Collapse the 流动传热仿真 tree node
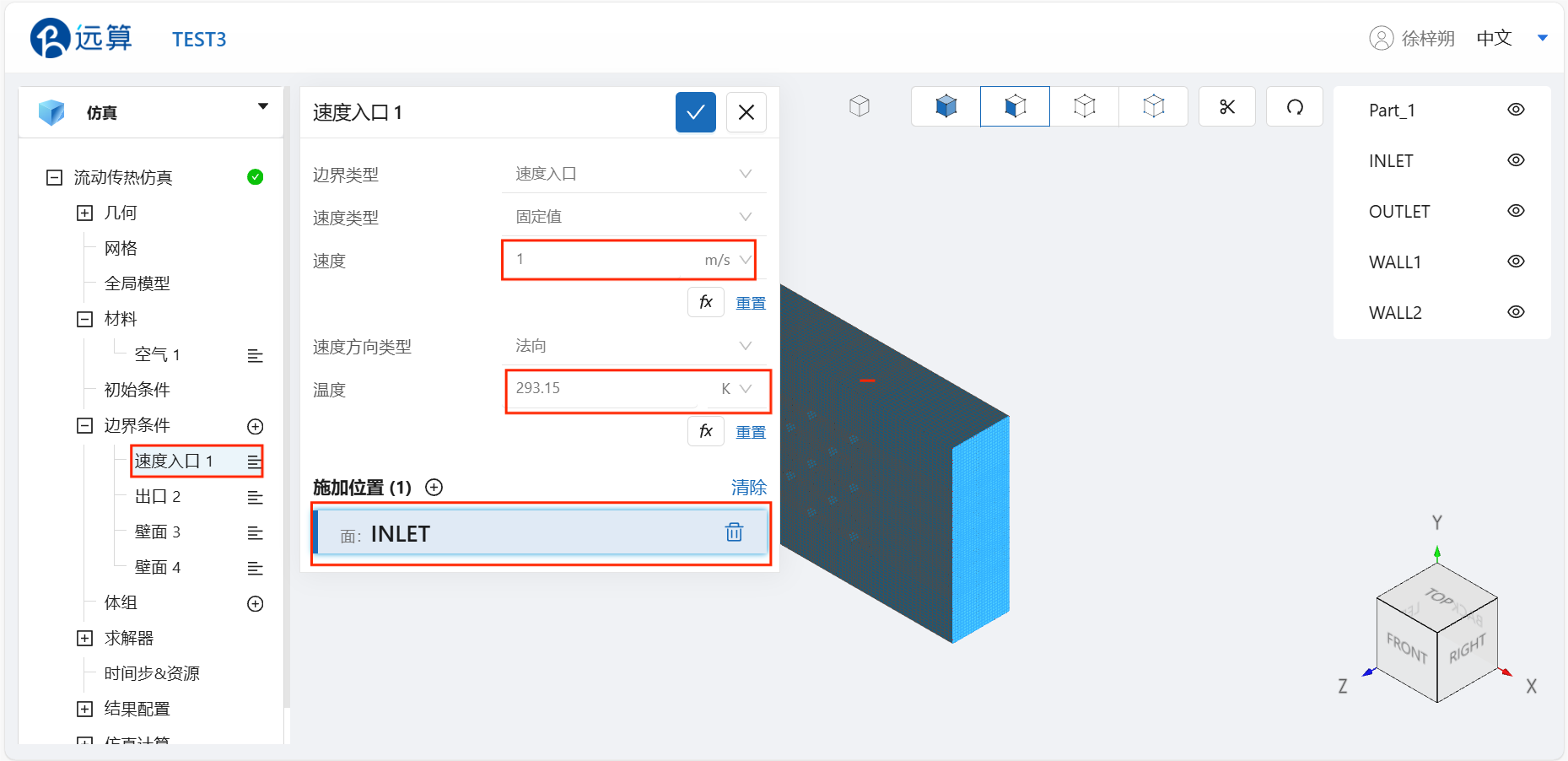Image resolution: width=1568 pixels, height=761 pixels. 54,177
